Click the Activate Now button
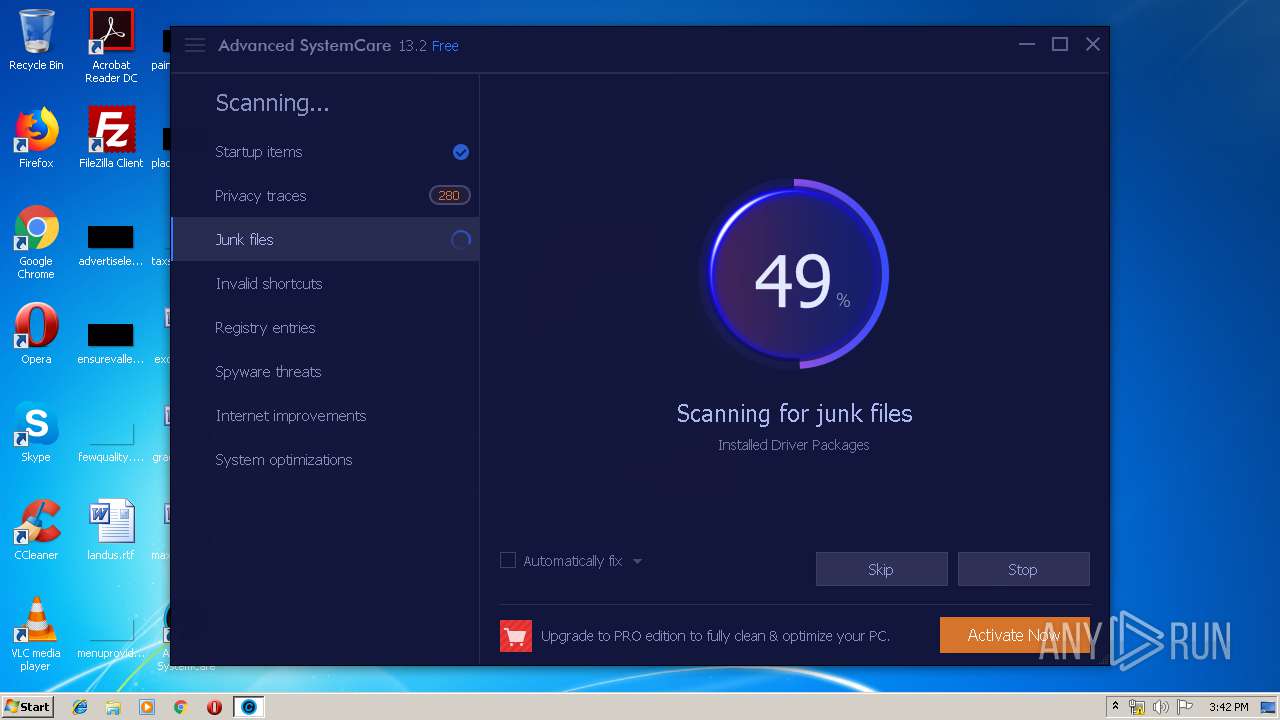The height and width of the screenshot is (720, 1280). pyautogui.click(x=1014, y=635)
